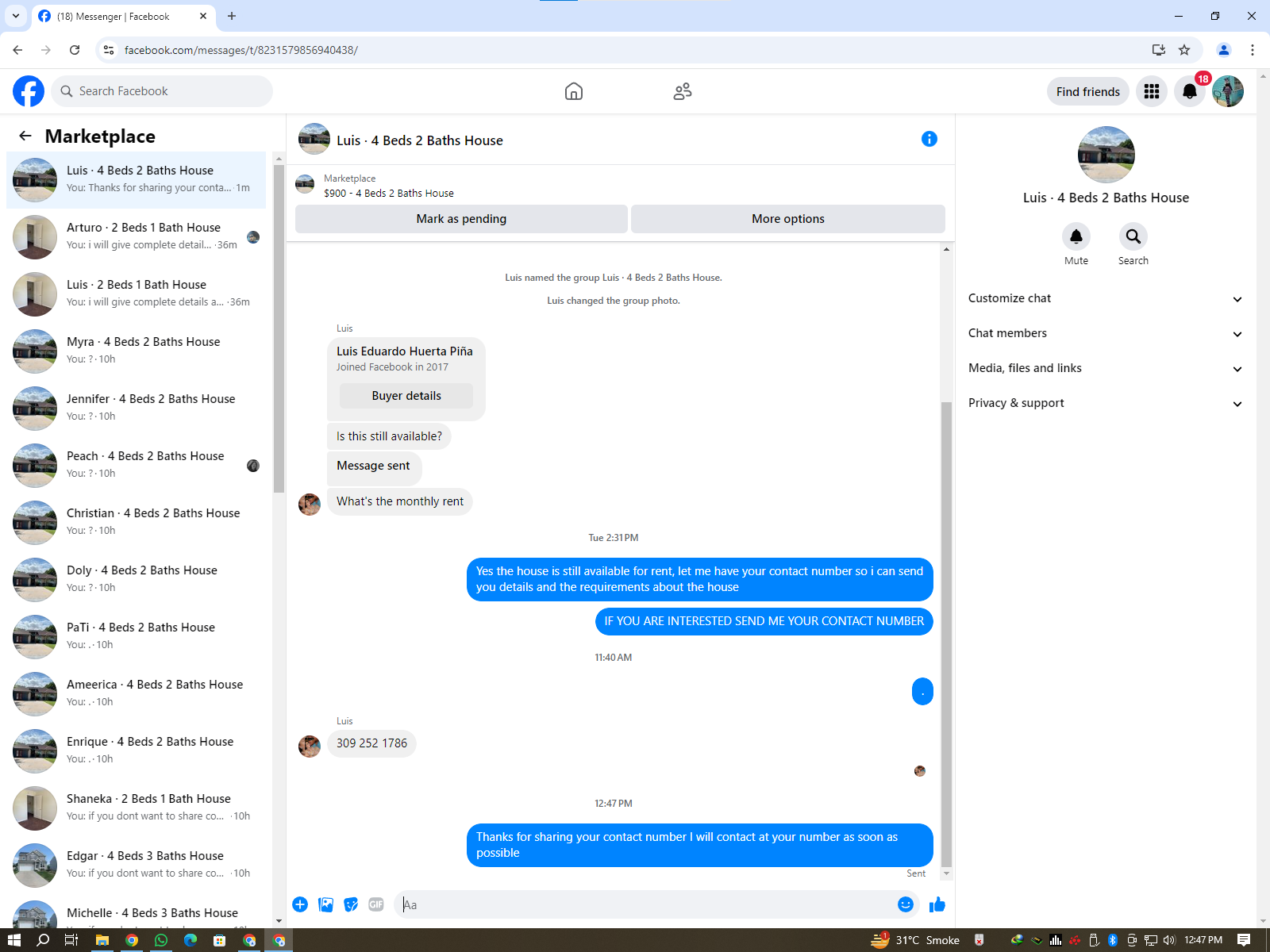This screenshot has width=1270, height=952.
Task: Go to the Facebook Home icon
Action: (x=574, y=91)
